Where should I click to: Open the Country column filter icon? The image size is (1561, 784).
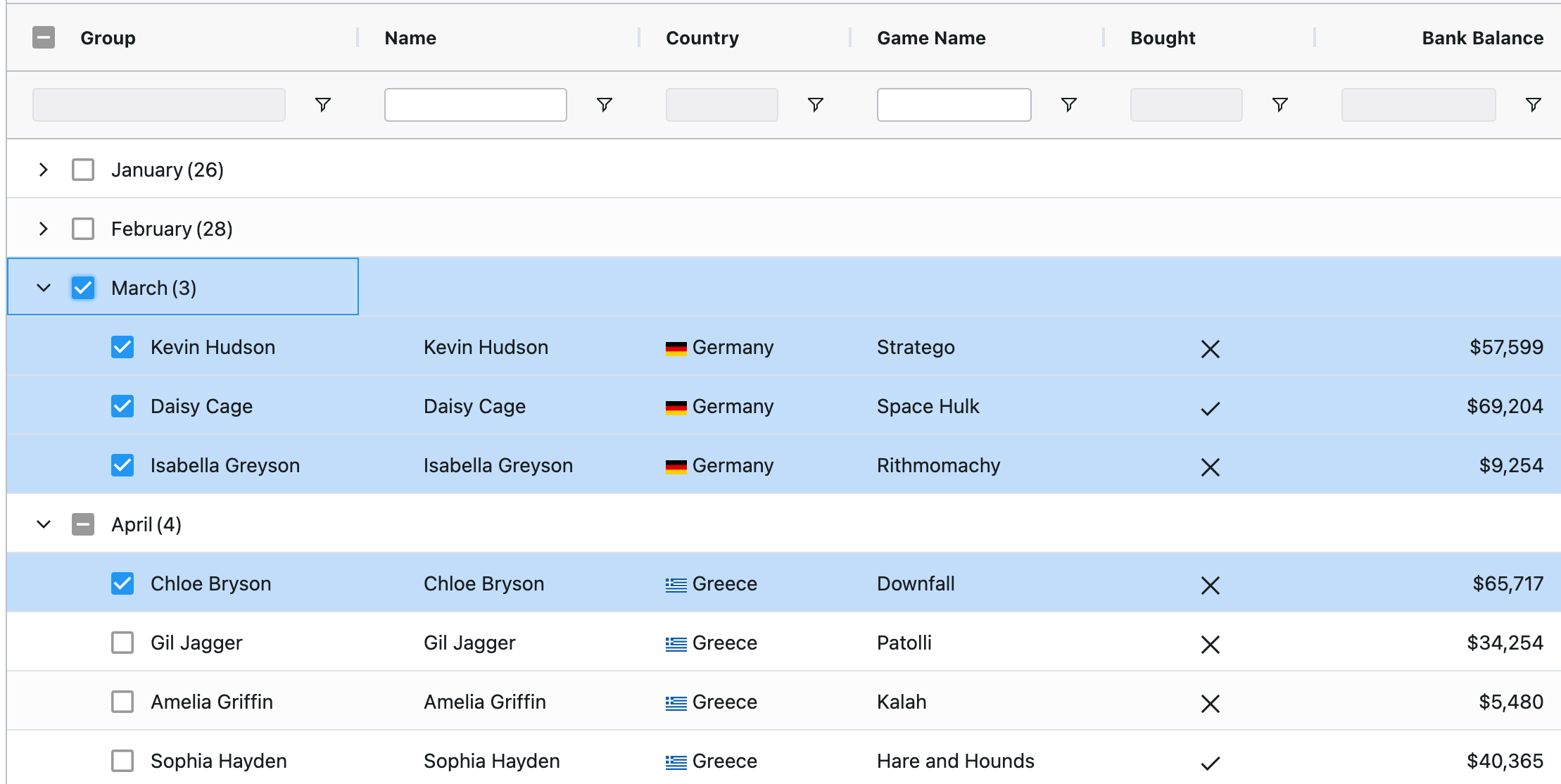pyautogui.click(x=815, y=105)
